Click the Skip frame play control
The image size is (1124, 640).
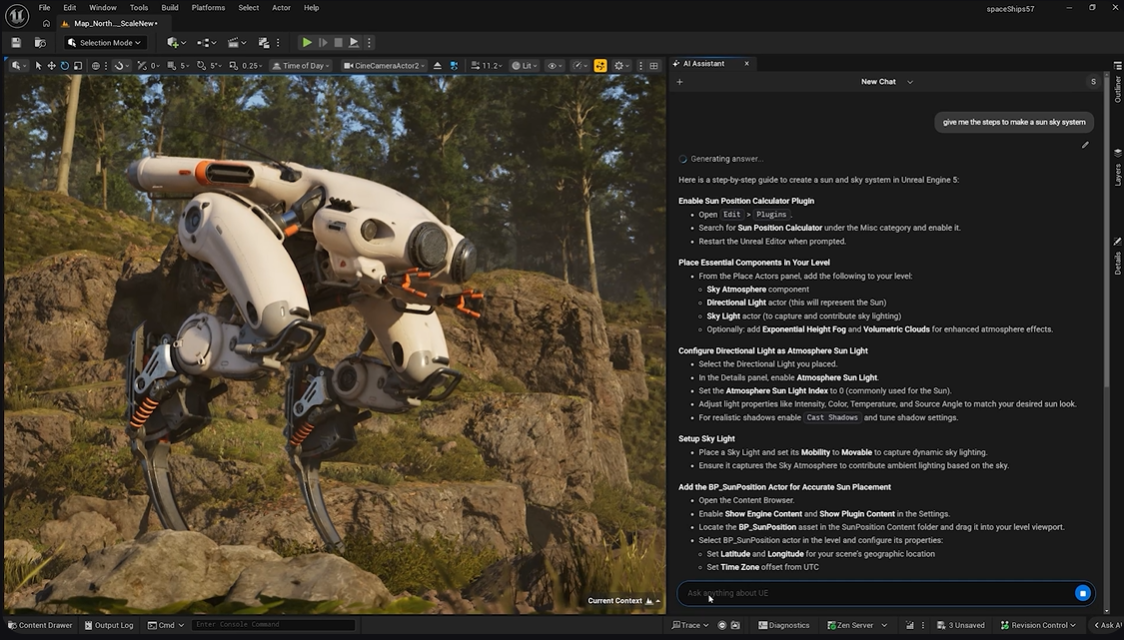pos(323,43)
